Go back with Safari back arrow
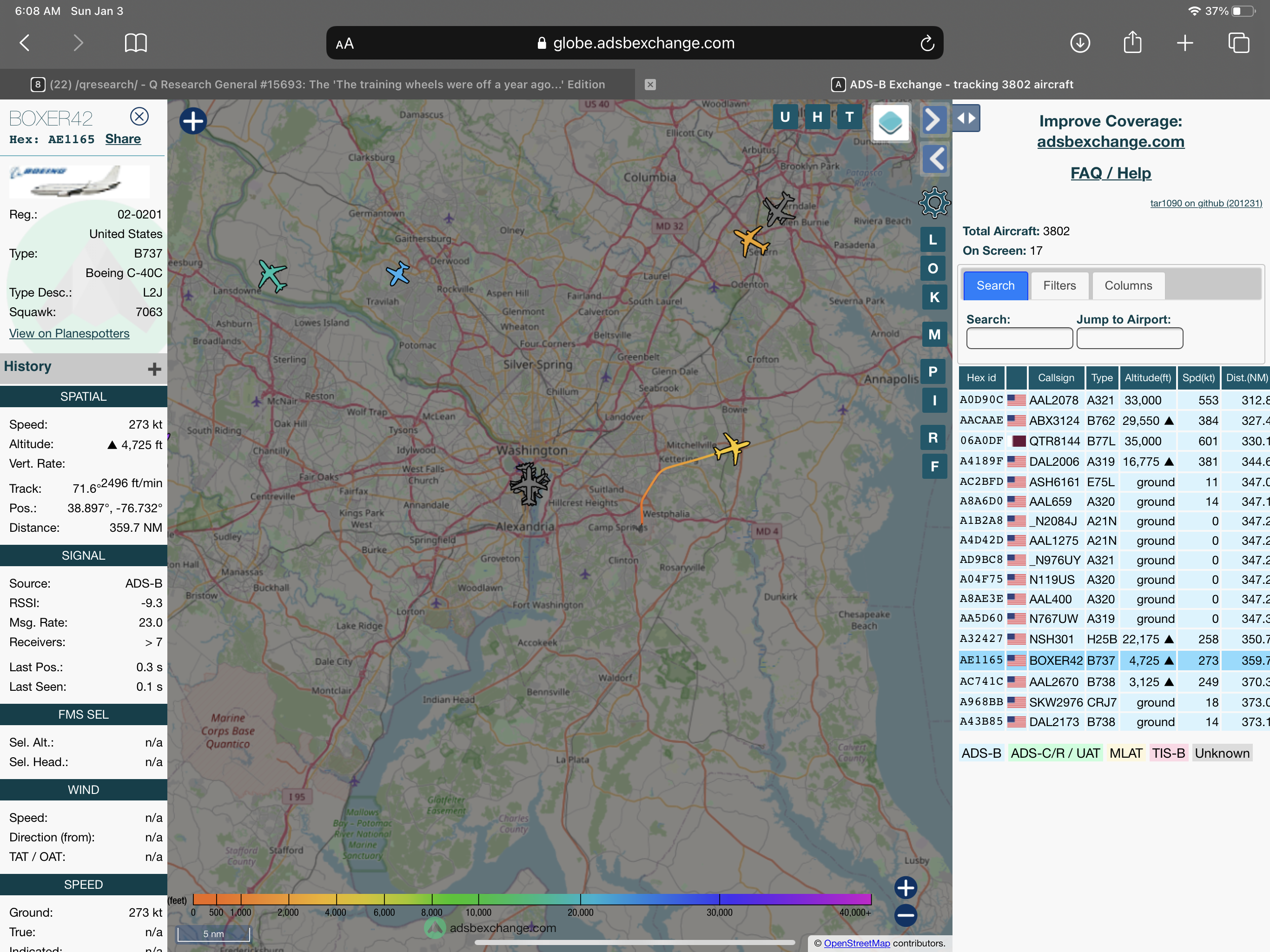This screenshot has height=952, width=1270. click(x=25, y=42)
